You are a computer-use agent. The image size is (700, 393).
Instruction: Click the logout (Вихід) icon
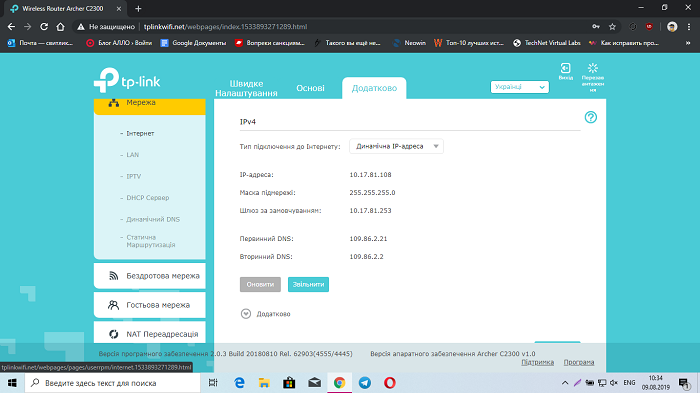[x=566, y=68]
